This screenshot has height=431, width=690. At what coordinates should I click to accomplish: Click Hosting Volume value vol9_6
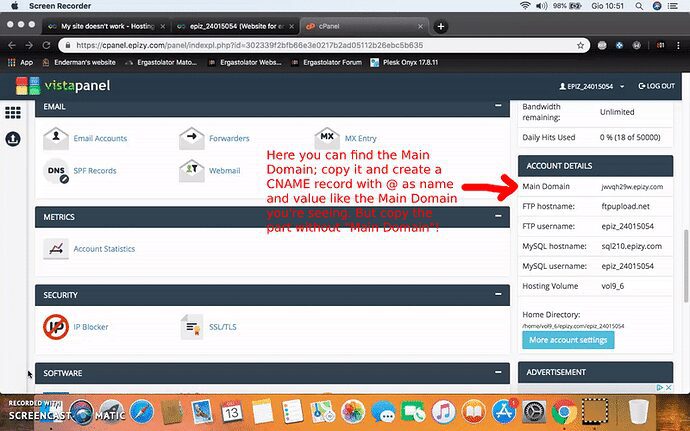click(x=613, y=286)
